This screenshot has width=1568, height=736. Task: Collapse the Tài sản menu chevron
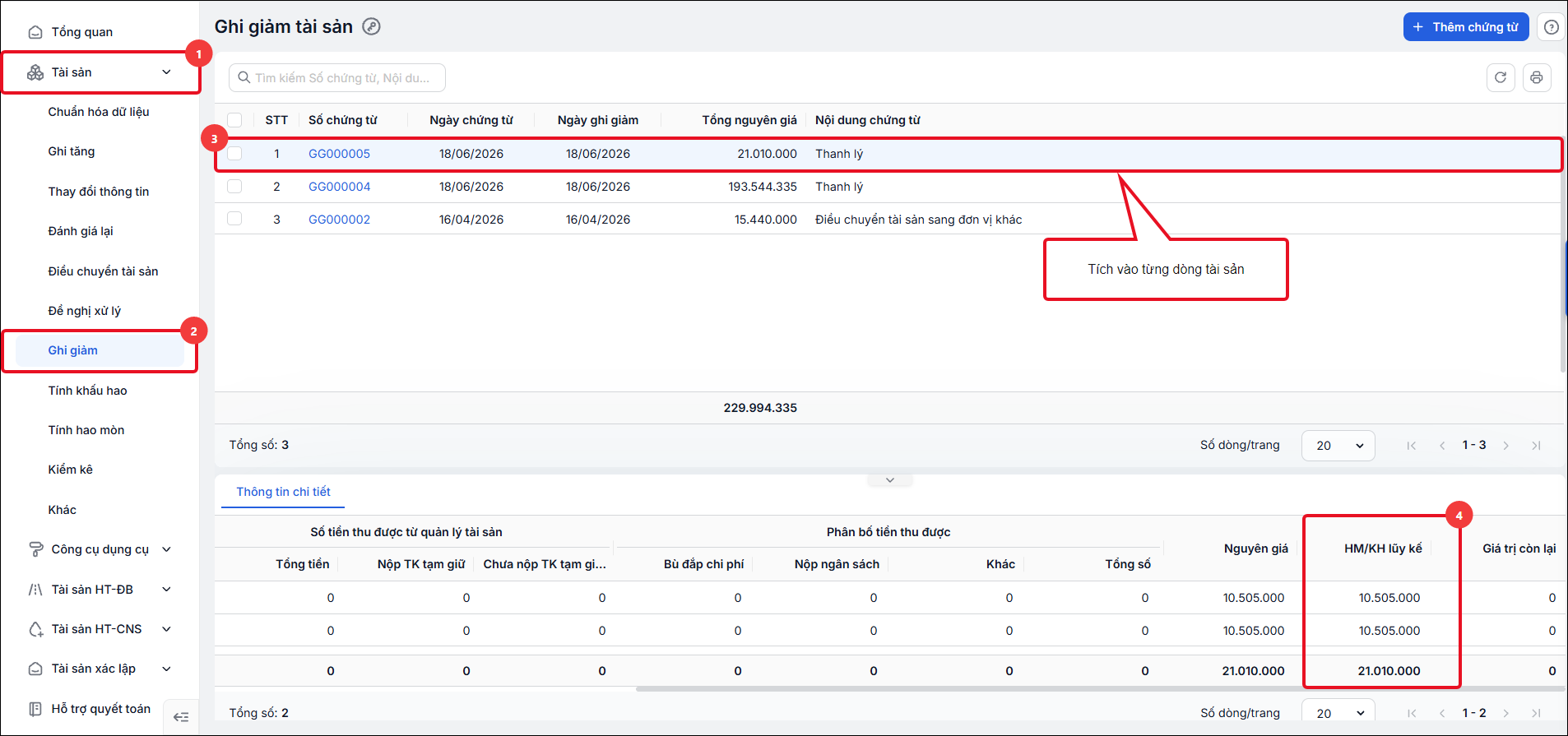(x=166, y=72)
